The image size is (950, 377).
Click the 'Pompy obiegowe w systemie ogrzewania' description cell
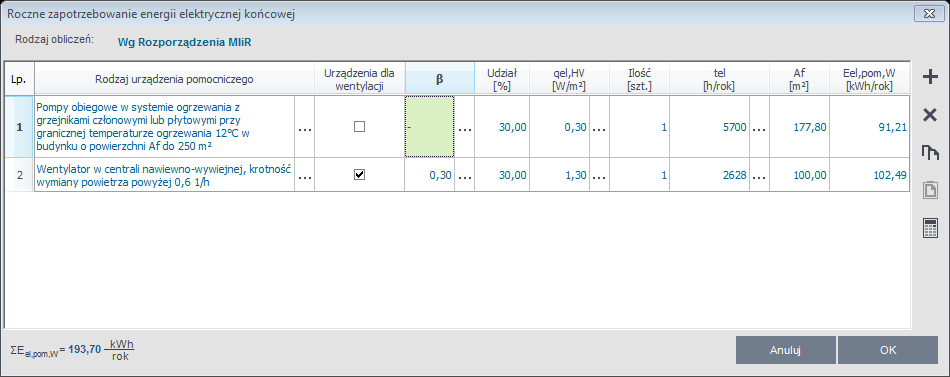click(164, 127)
